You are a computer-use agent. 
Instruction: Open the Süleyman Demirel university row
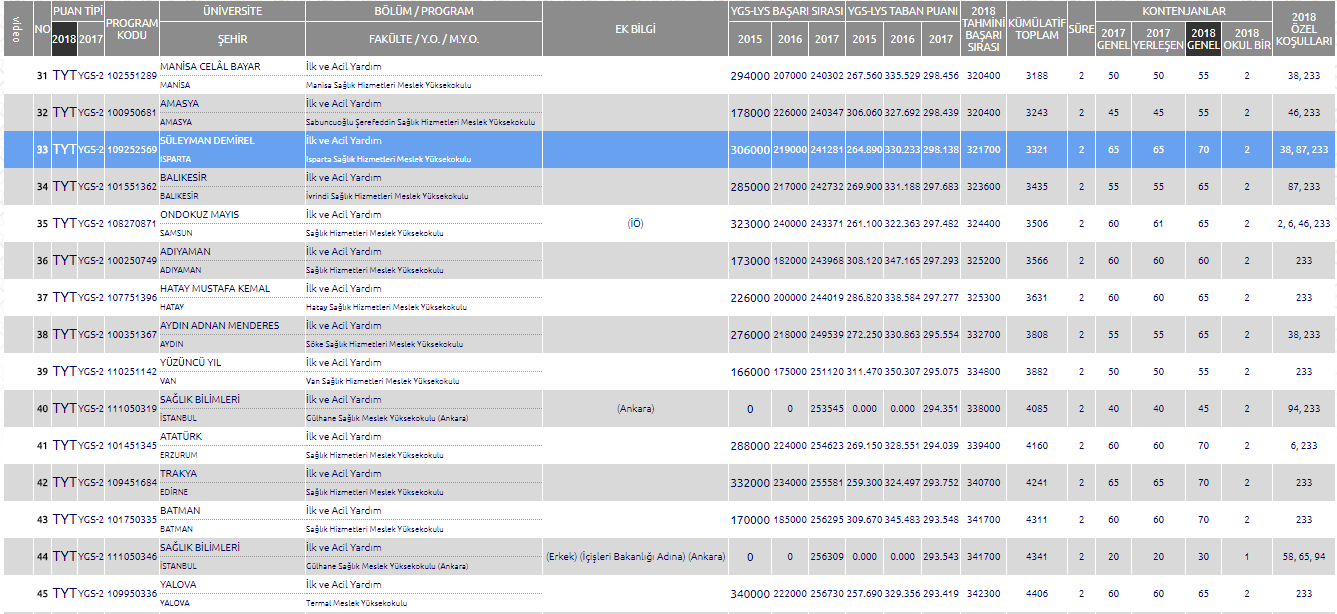207,141
